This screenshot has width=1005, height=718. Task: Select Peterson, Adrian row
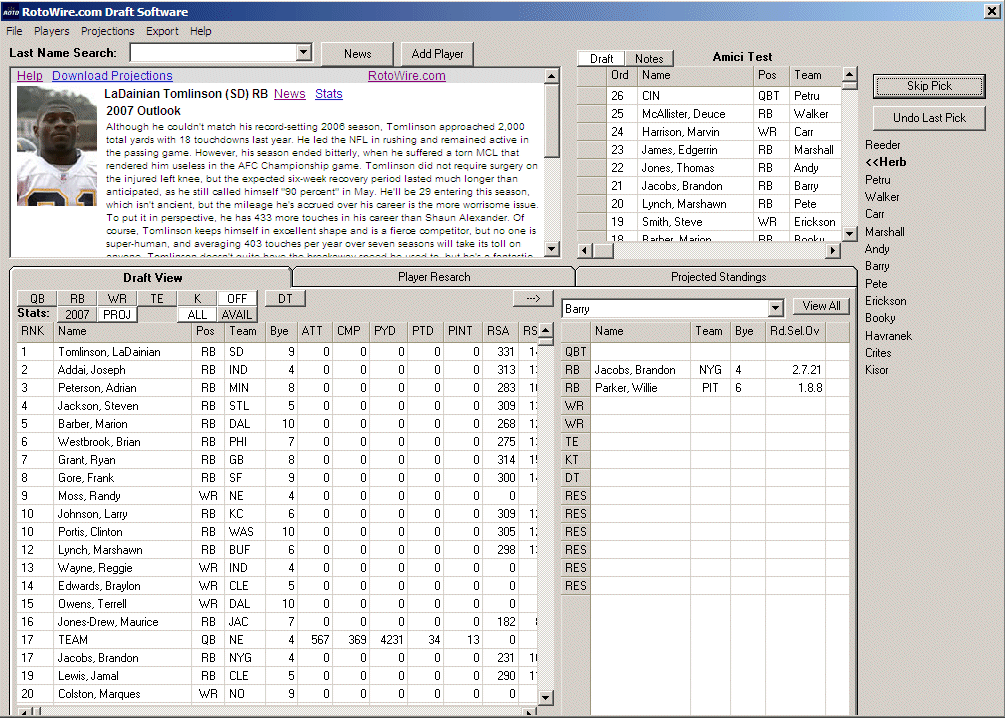[x=277, y=388]
